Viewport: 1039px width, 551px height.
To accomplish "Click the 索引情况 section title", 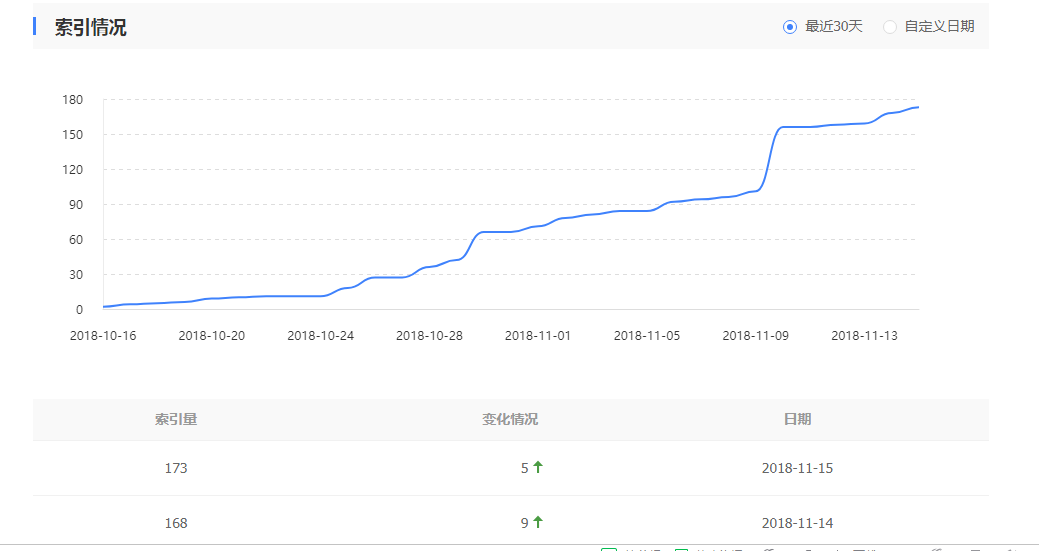I will click(x=90, y=28).
